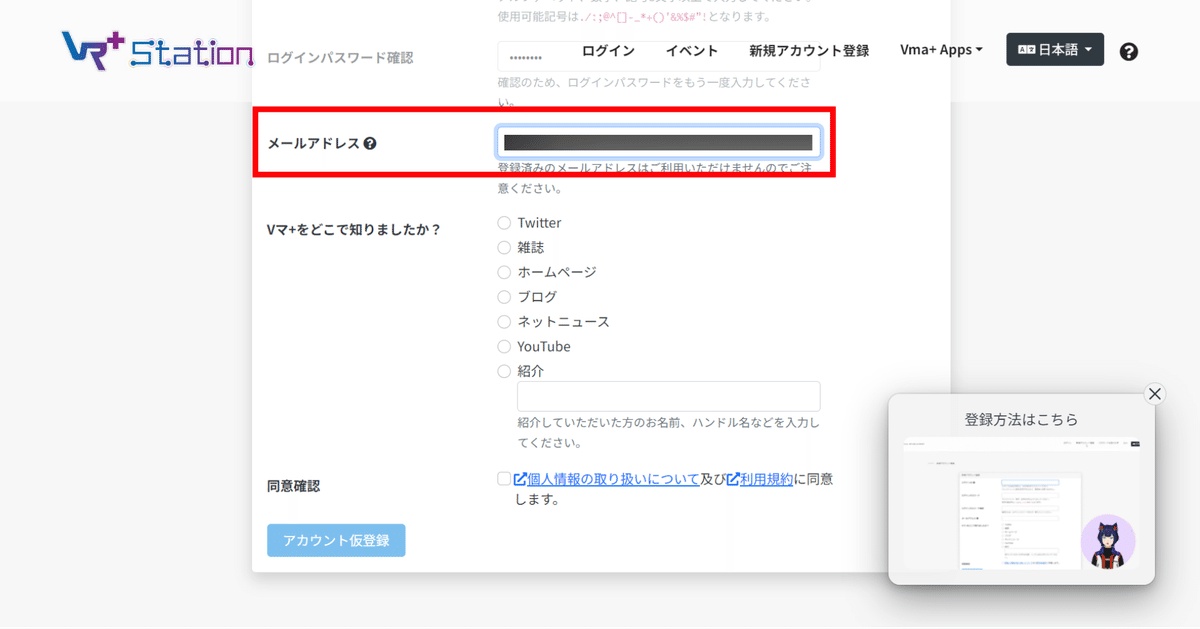Image resolution: width=1200 pixels, height=629 pixels.
Task: Select the YouTube radio button
Action: 504,346
